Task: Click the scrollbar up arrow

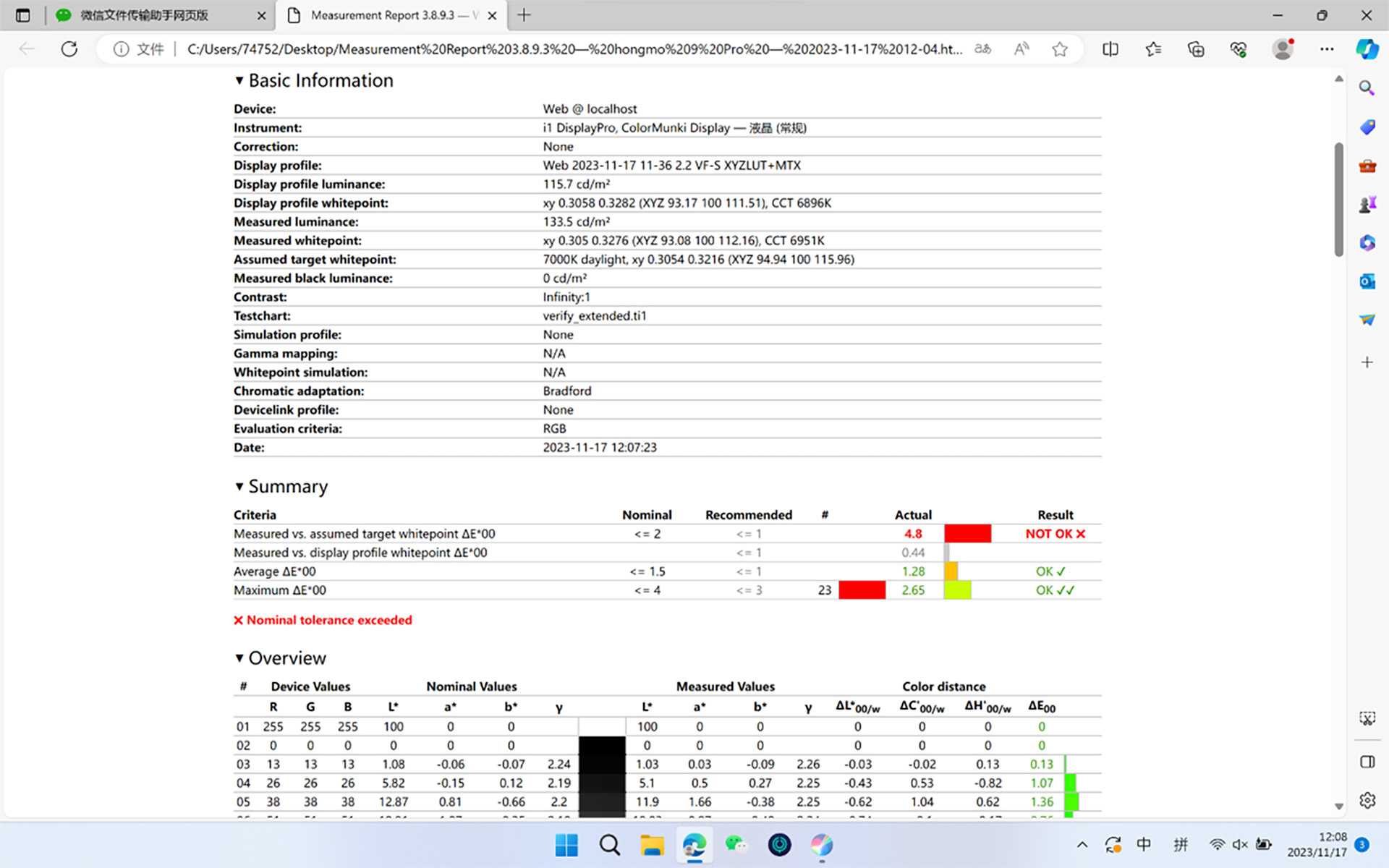Action: [1338, 78]
